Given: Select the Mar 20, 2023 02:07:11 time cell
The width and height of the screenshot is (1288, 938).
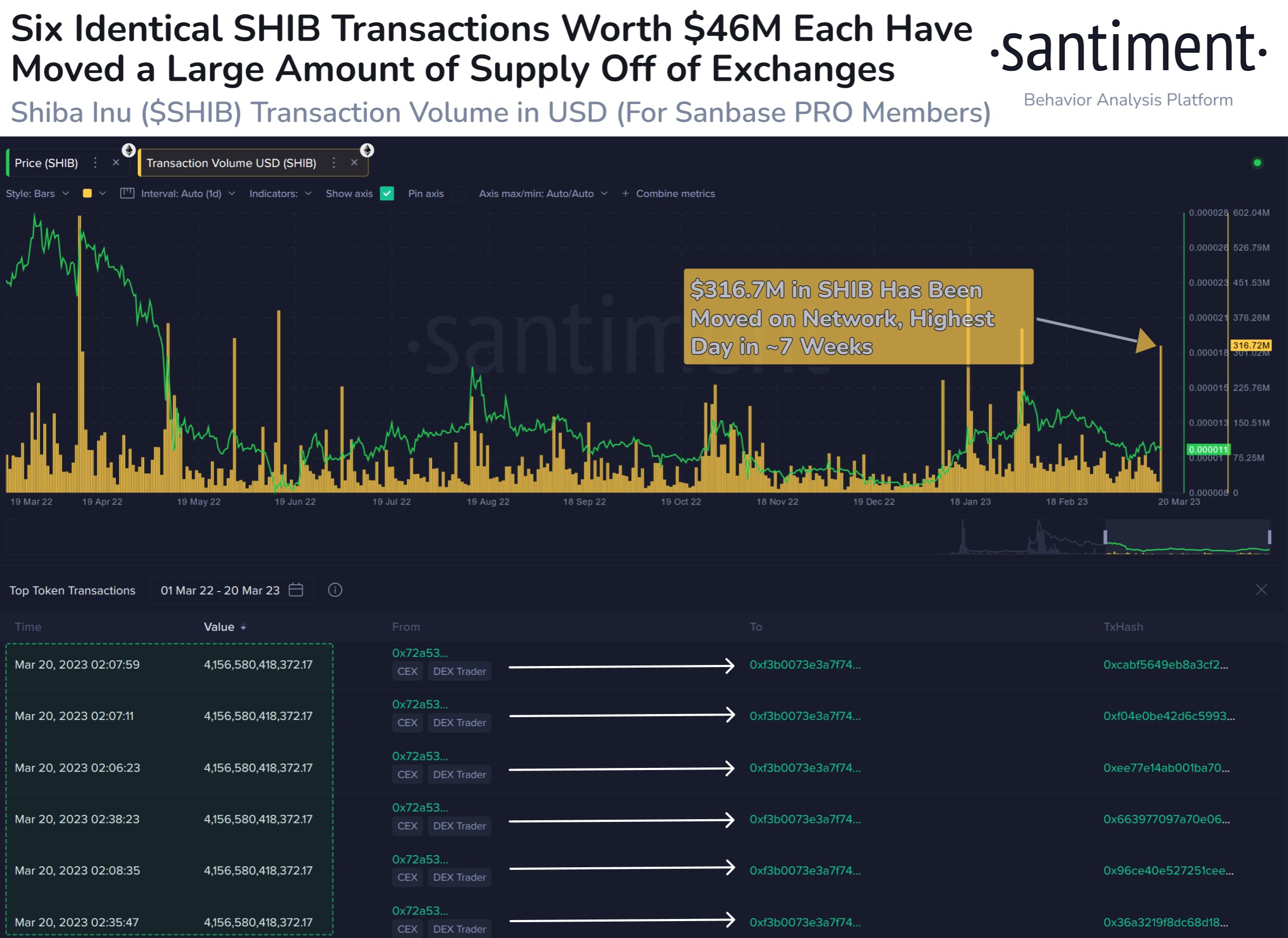Looking at the screenshot, I should point(74,716).
